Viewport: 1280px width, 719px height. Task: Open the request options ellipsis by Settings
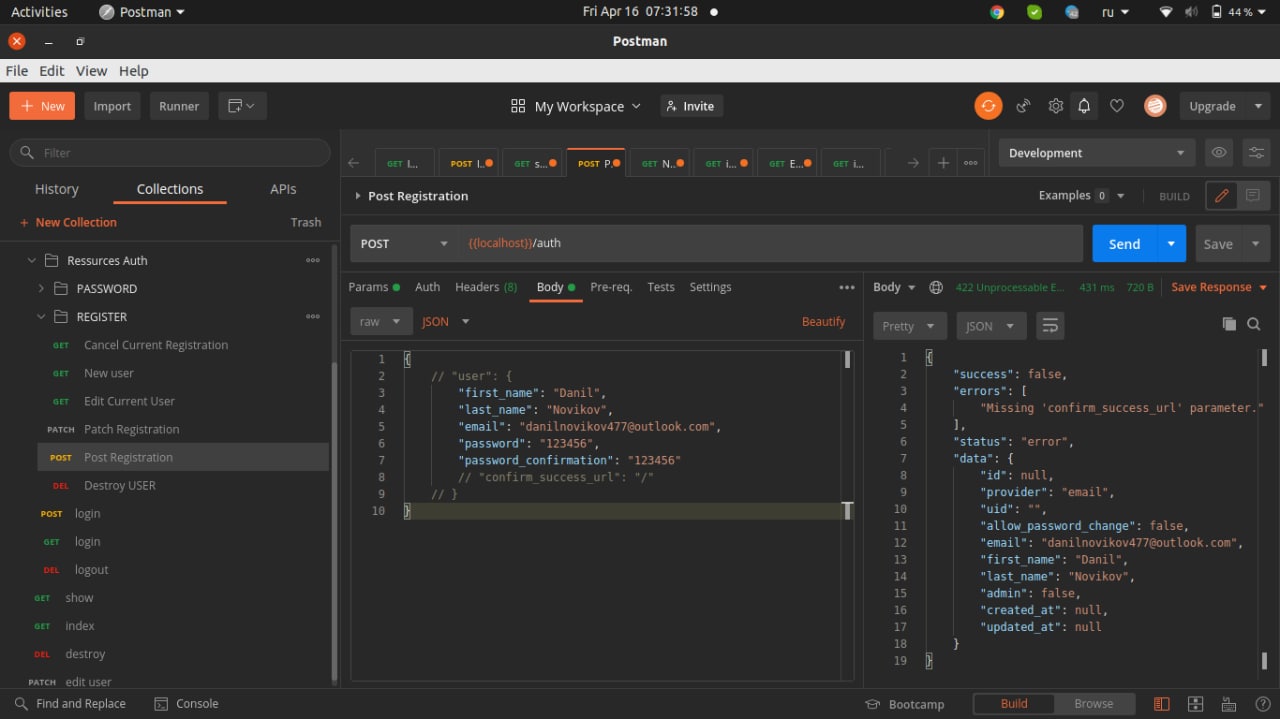[847, 288]
